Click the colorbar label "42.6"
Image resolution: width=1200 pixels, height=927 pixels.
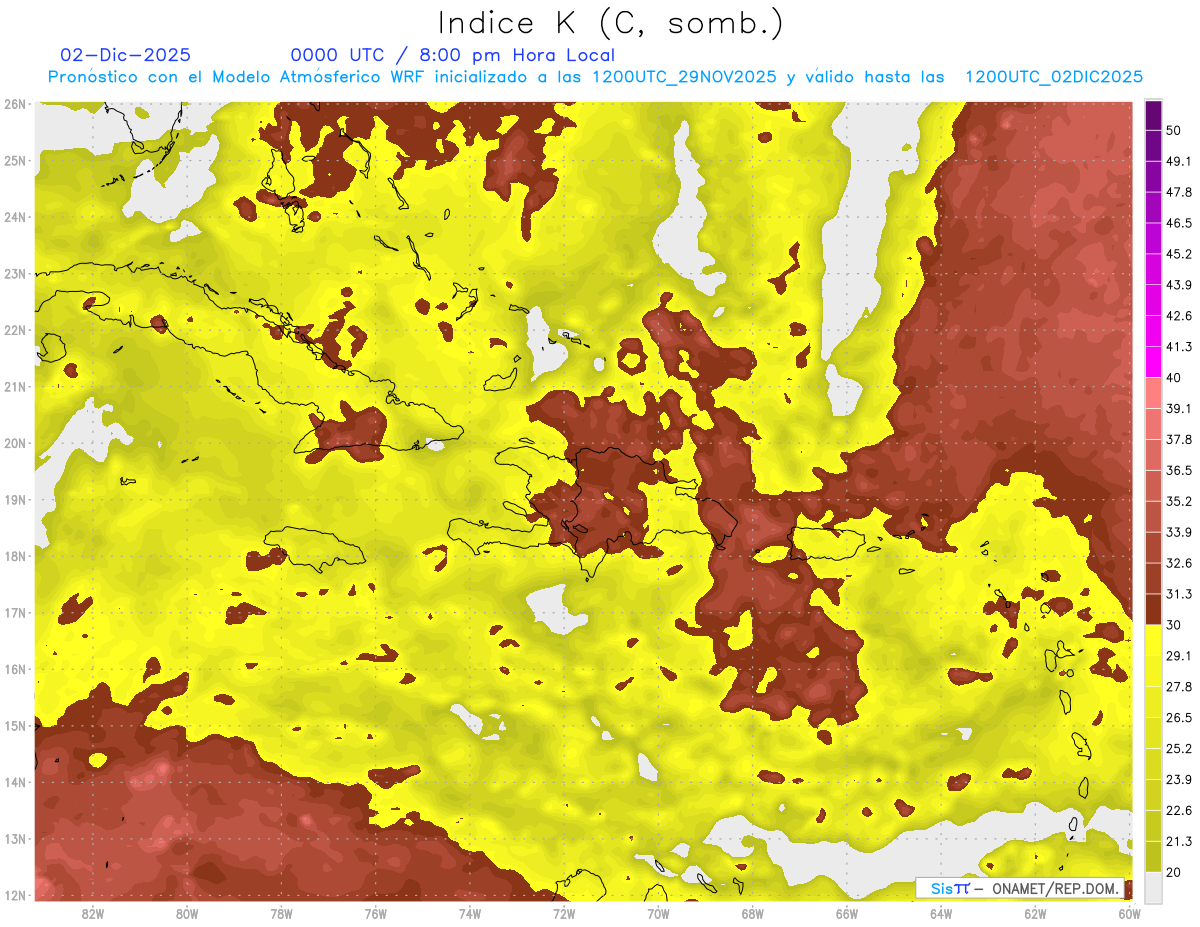(1179, 316)
